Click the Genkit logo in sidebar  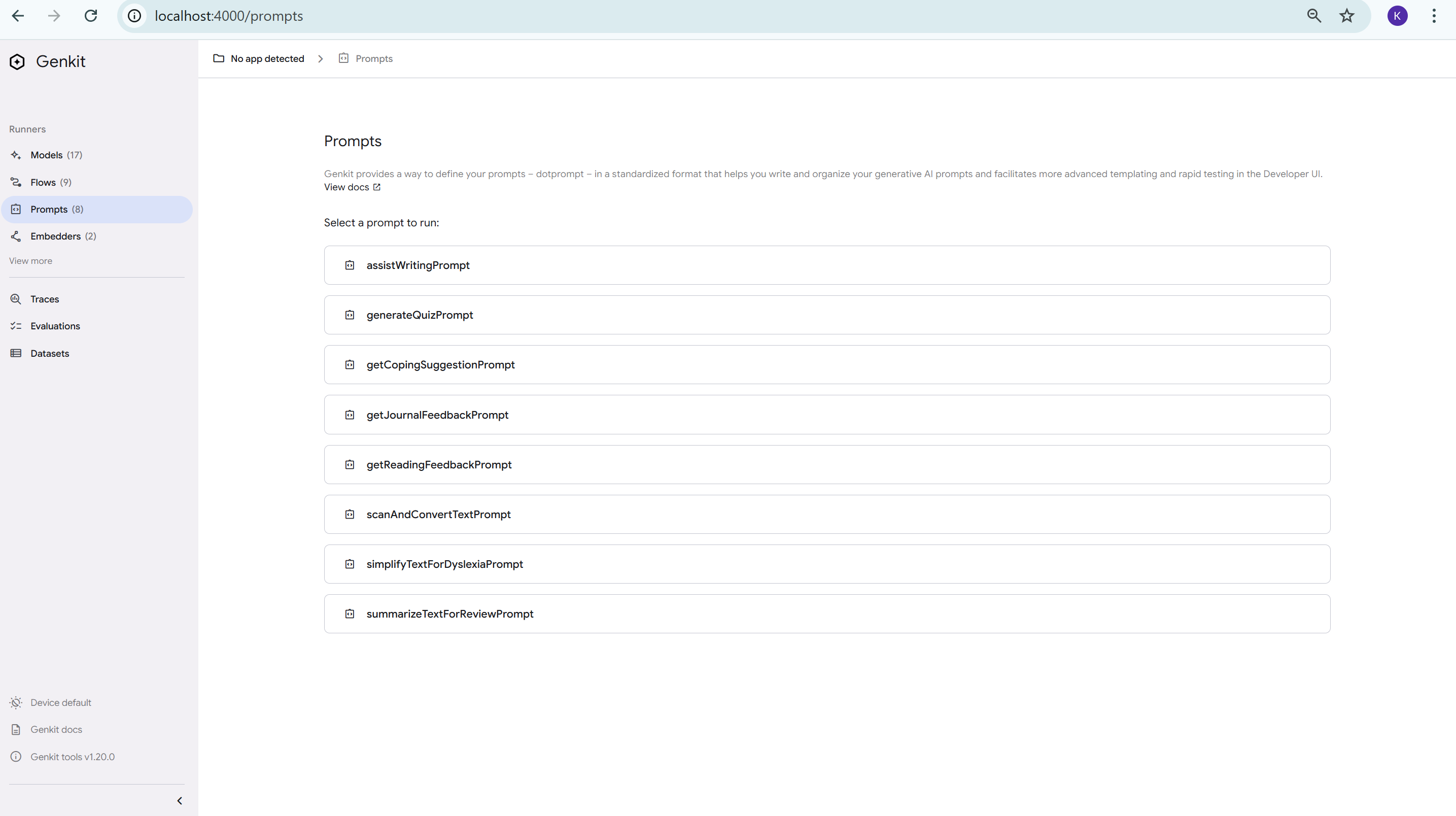pyautogui.click(x=17, y=61)
